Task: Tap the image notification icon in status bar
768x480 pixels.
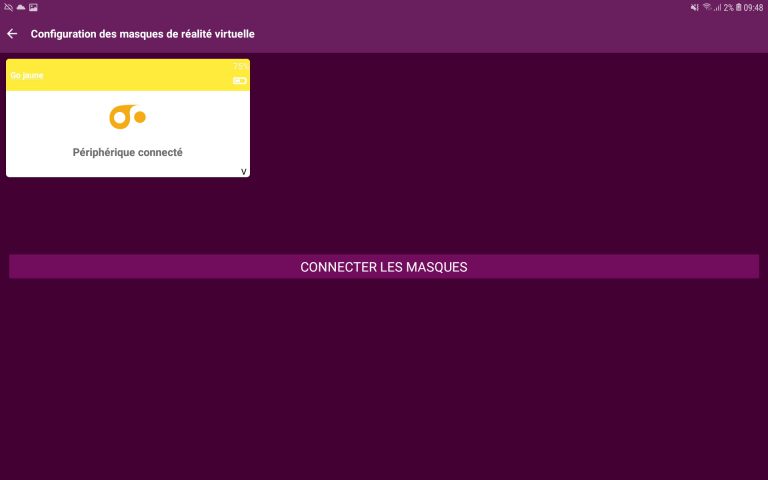Action: point(33,7)
